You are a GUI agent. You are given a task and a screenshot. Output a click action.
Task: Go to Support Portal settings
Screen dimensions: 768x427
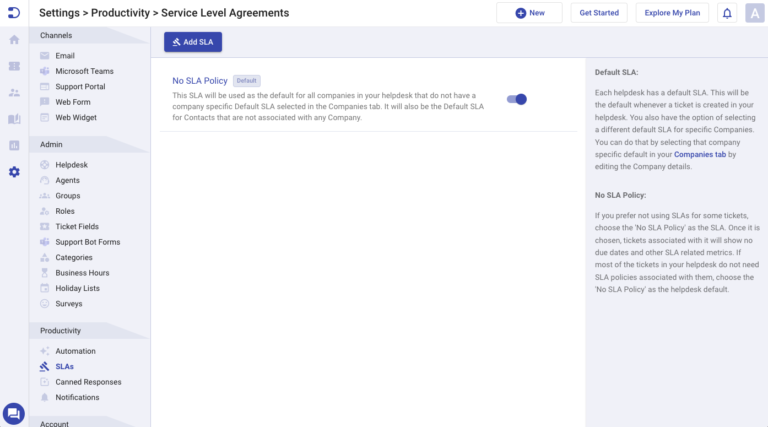(x=80, y=87)
